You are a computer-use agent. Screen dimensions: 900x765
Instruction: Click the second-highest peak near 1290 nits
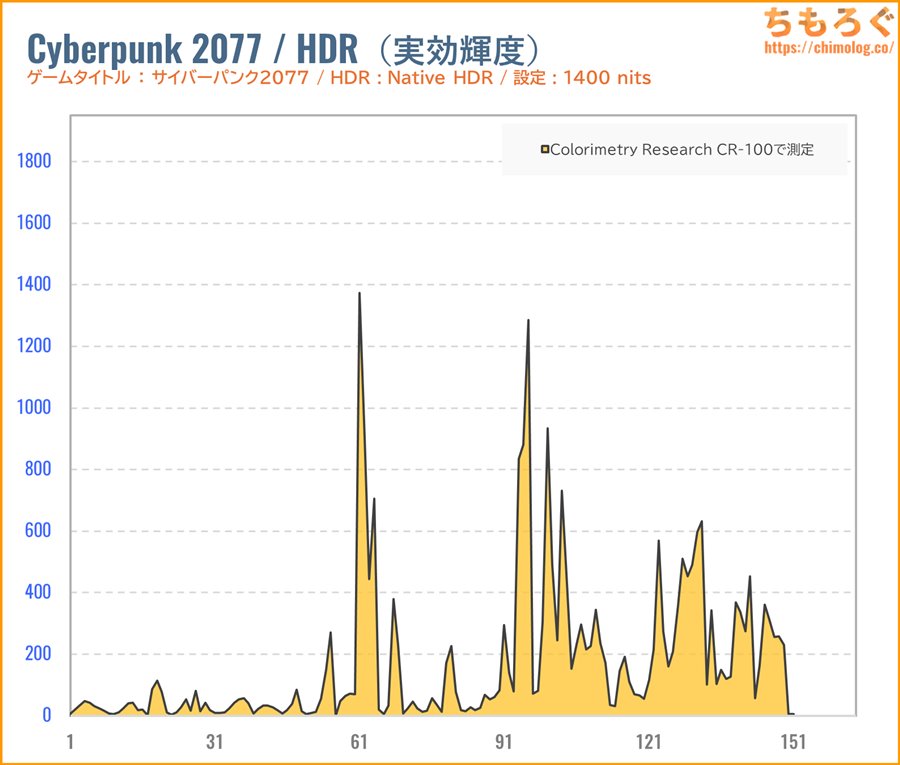[x=528, y=321]
